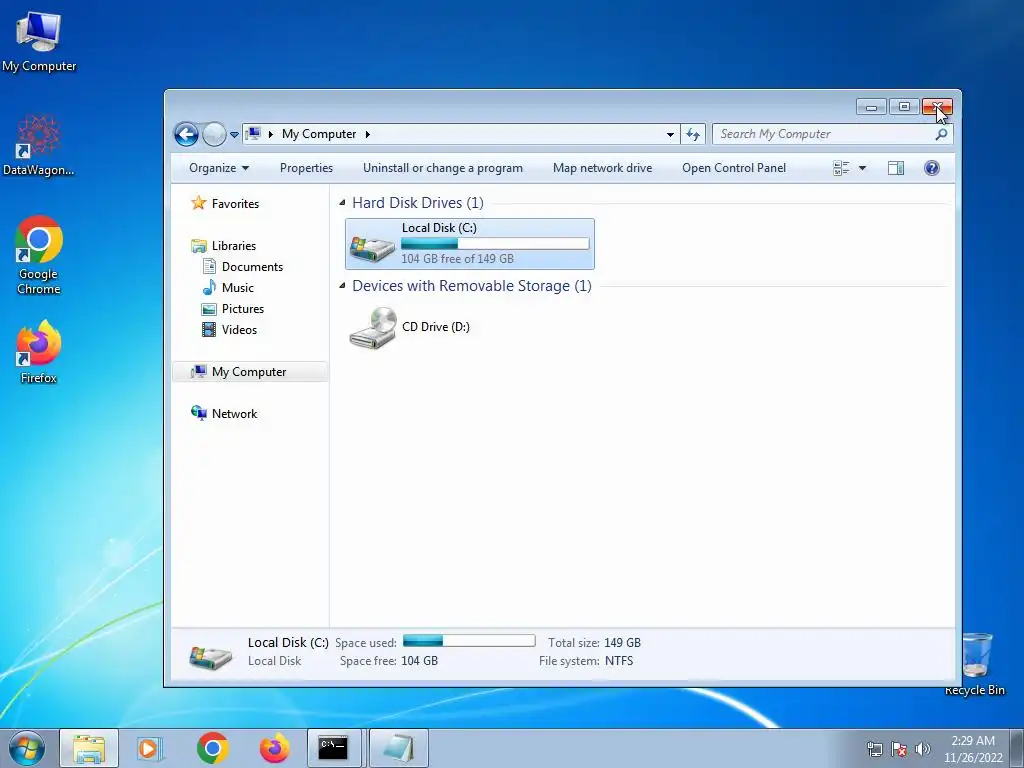Screen dimensions: 1024x768
Task: Click Space free 104 GB value
Action: click(419, 661)
